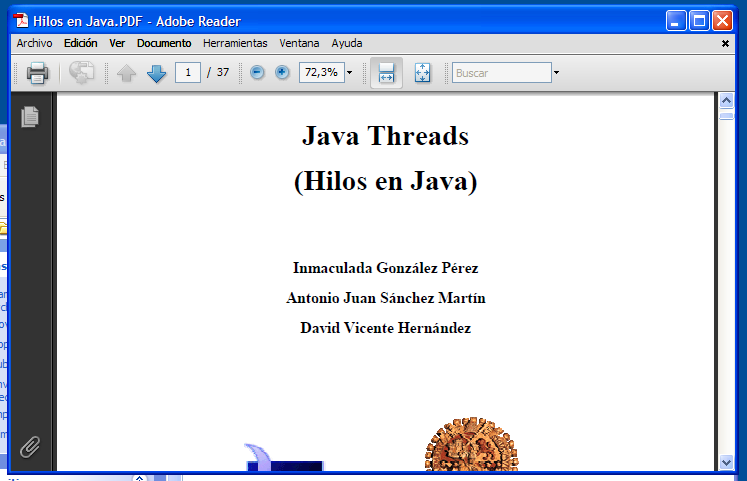Zoom in with the plus button
747x481 pixels.
click(282, 72)
